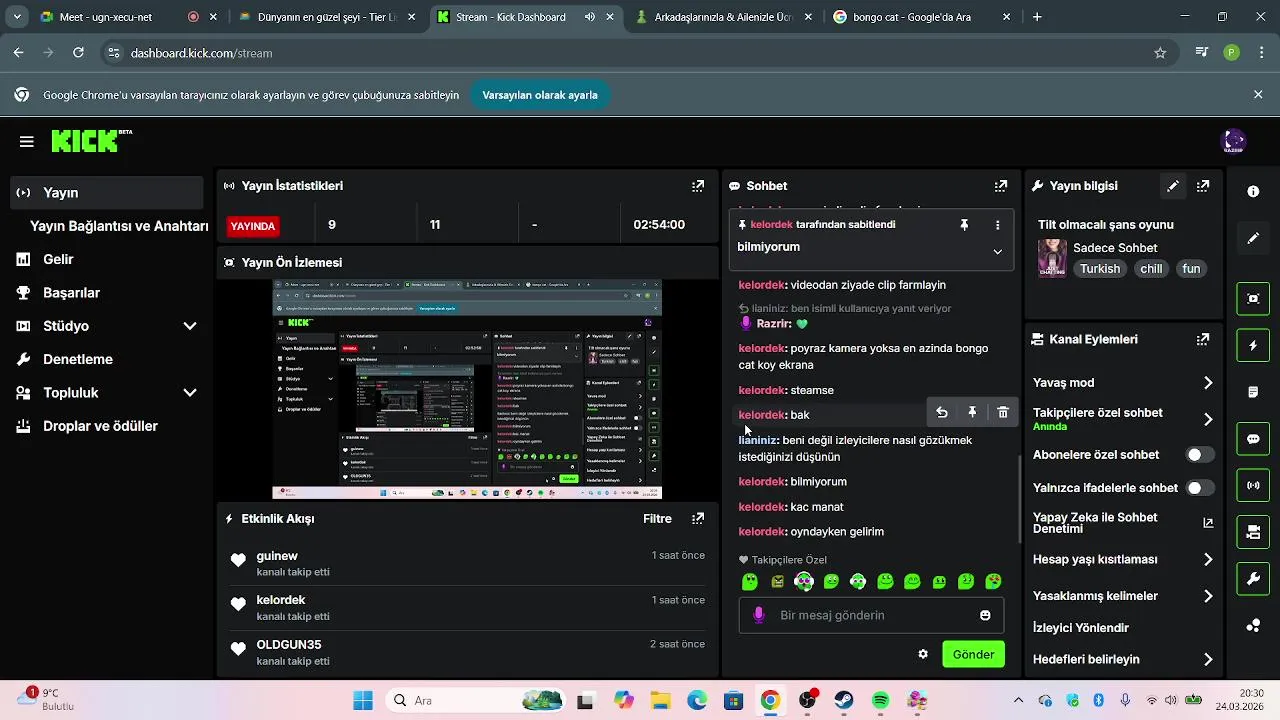Enable Yalnızca ifadelerle sohbet switch
The width and height of the screenshot is (1280, 720).
point(1200,488)
